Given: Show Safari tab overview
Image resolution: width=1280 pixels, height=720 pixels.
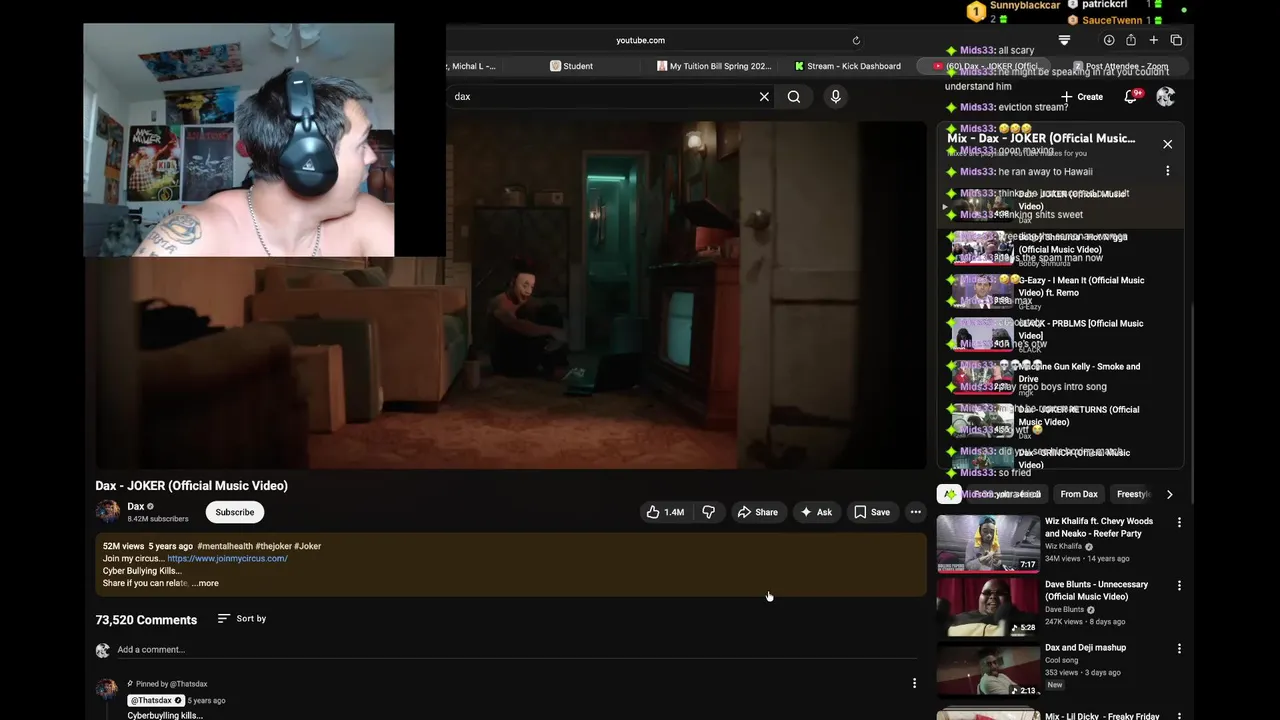Looking at the screenshot, I should 1176,40.
